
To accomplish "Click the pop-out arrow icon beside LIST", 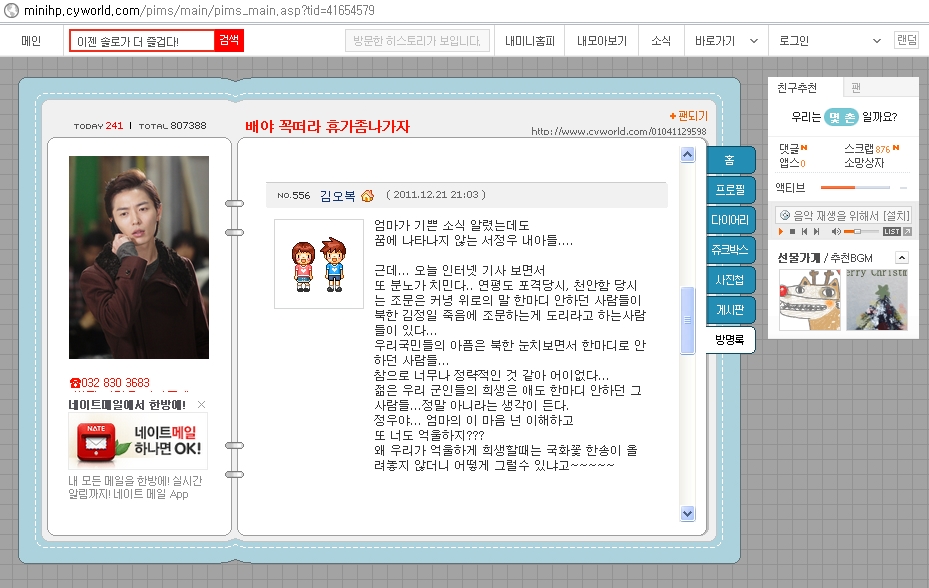I will point(907,232).
